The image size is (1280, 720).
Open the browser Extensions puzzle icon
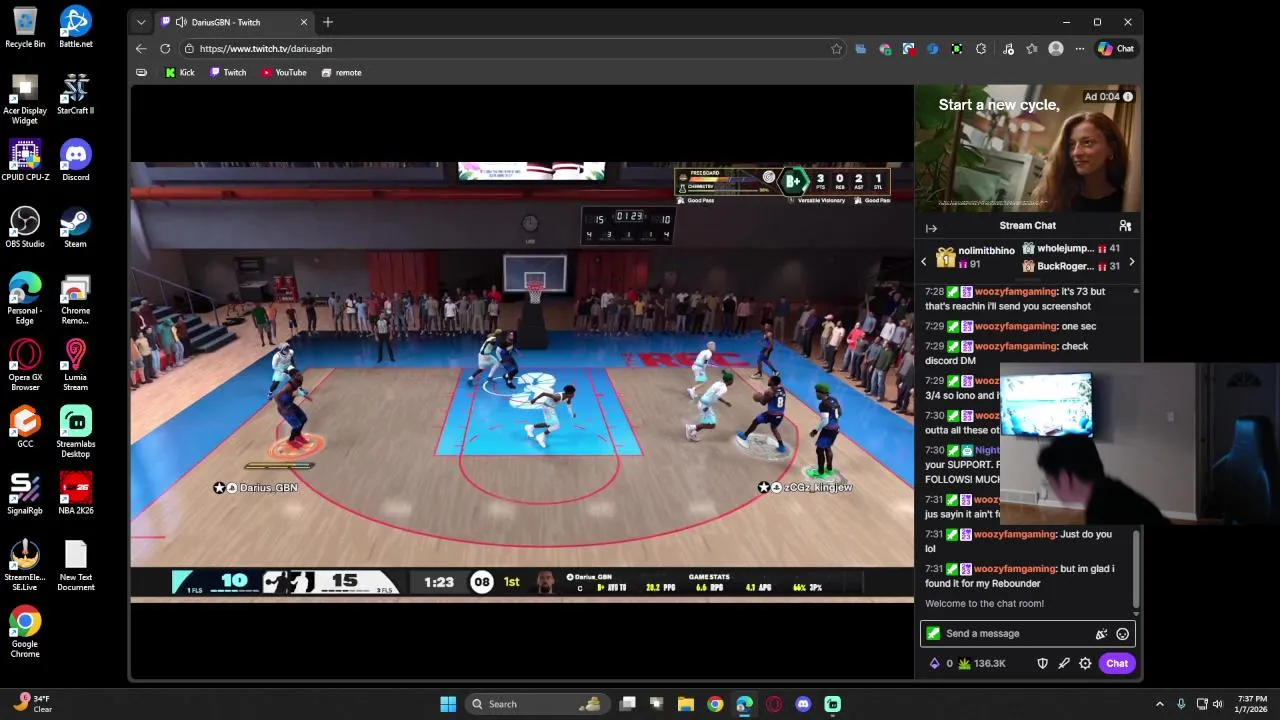point(980,48)
